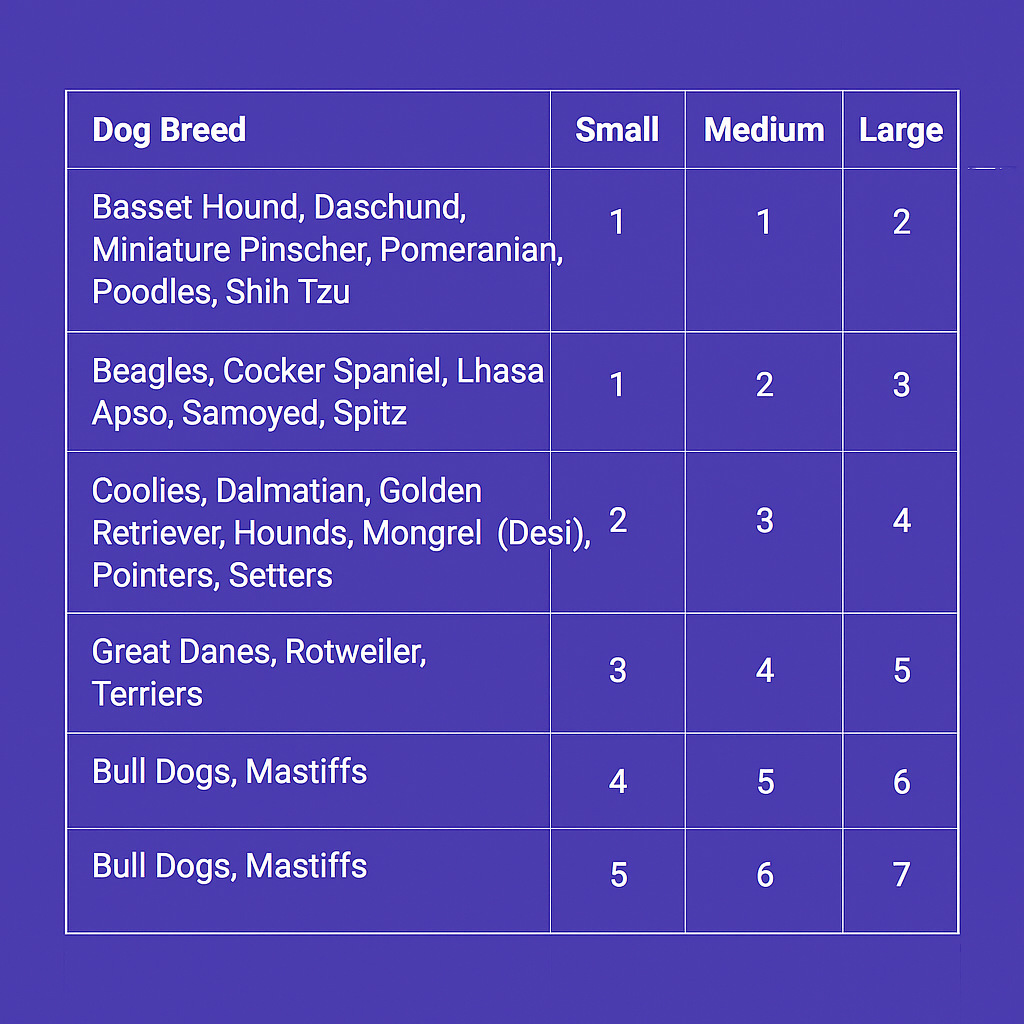Select Large value 3 in Beagles row

(901, 385)
